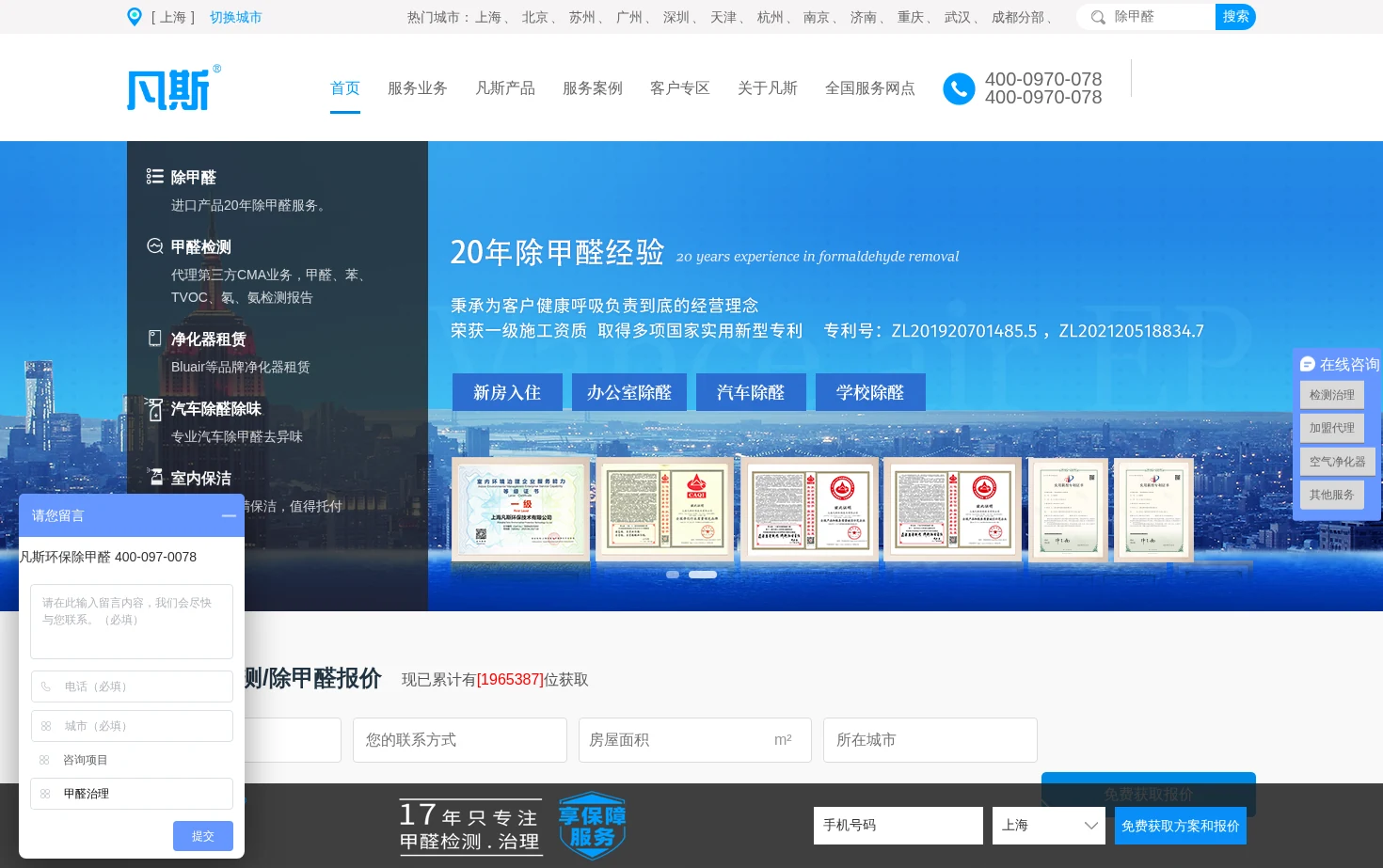Click the 室内保洁 icon
Viewport: 1383px width, 868px height.
pos(156,477)
